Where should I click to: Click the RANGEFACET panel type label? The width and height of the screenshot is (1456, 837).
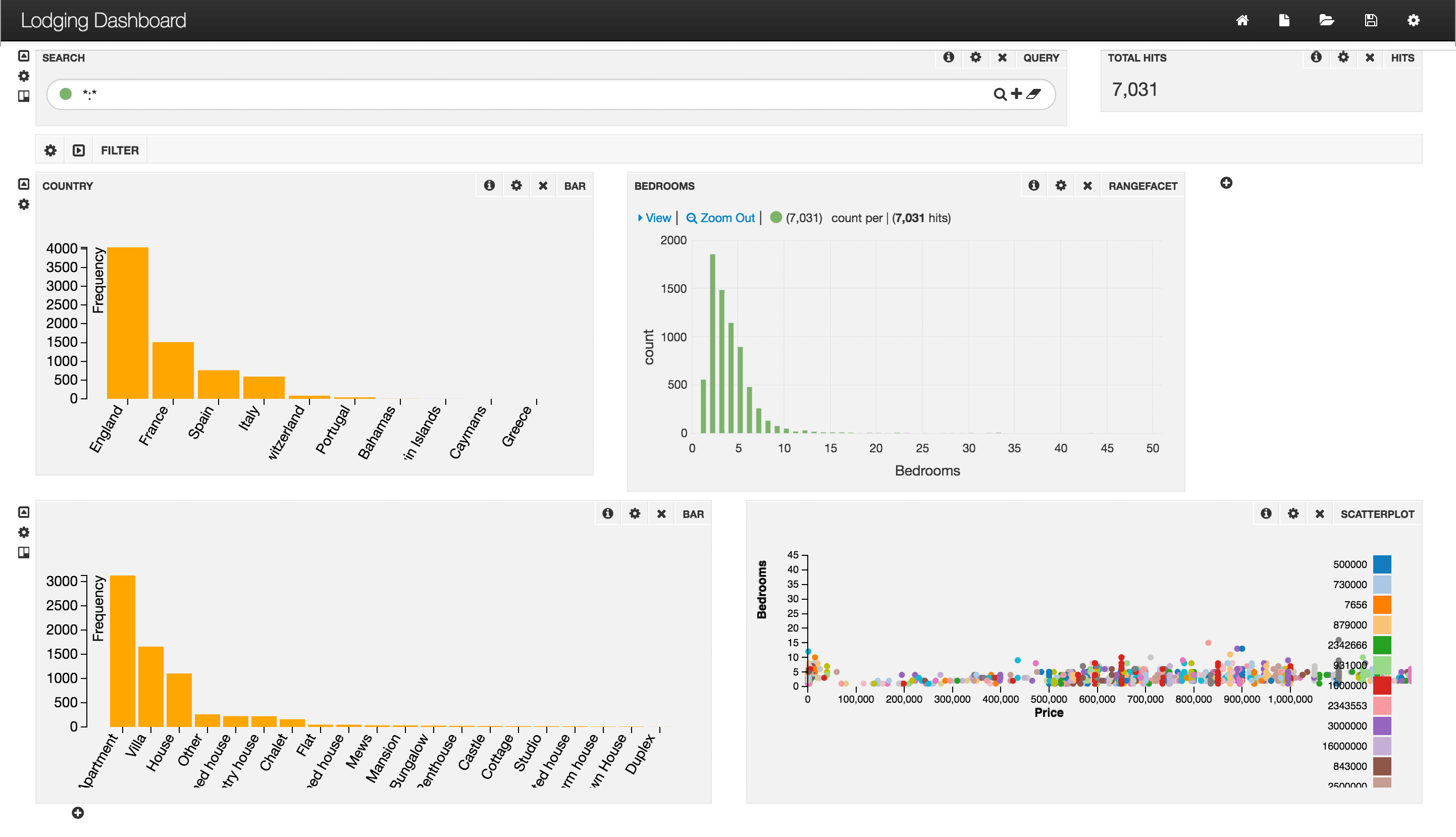point(1142,186)
